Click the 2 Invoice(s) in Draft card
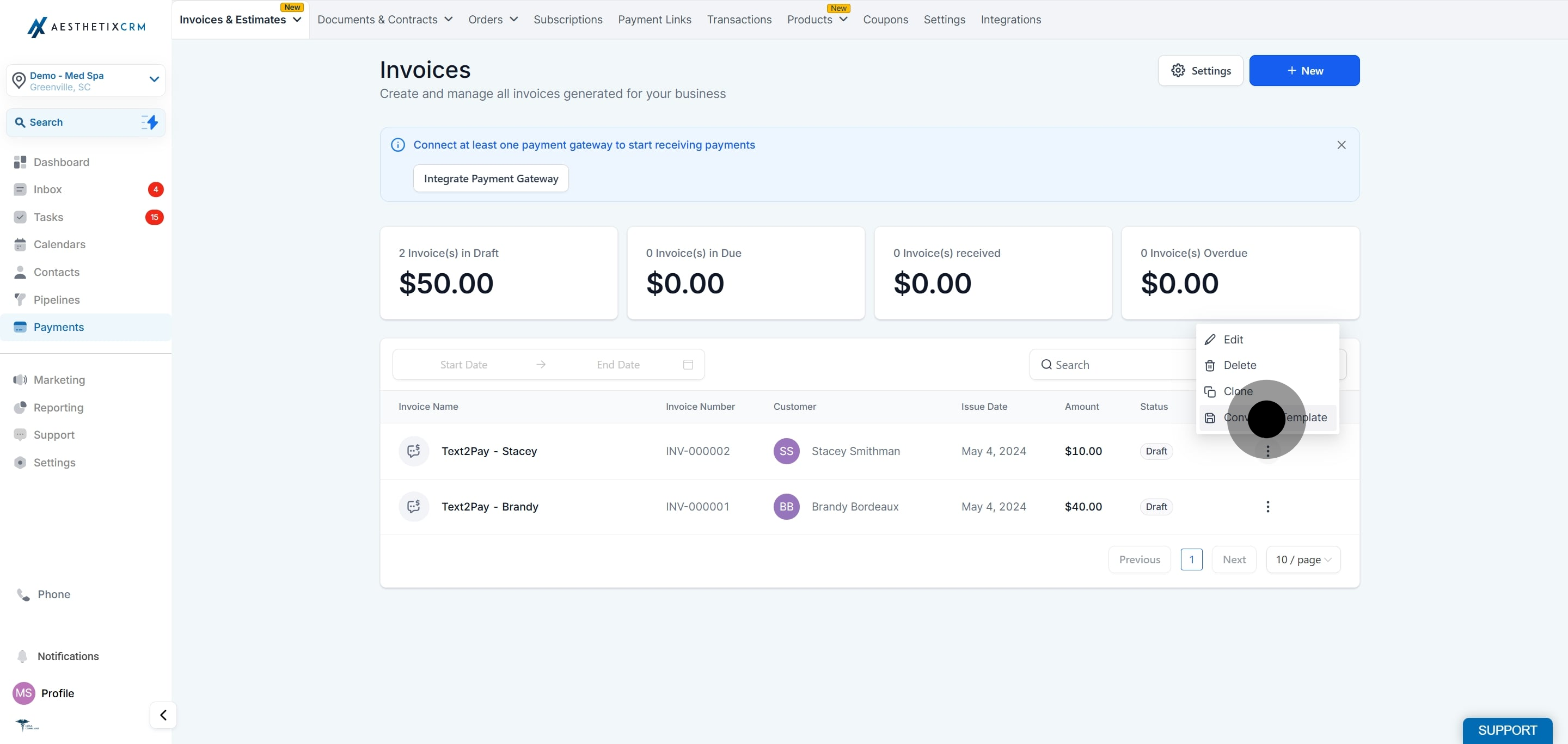The height and width of the screenshot is (744, 1568). pos(499,273)
